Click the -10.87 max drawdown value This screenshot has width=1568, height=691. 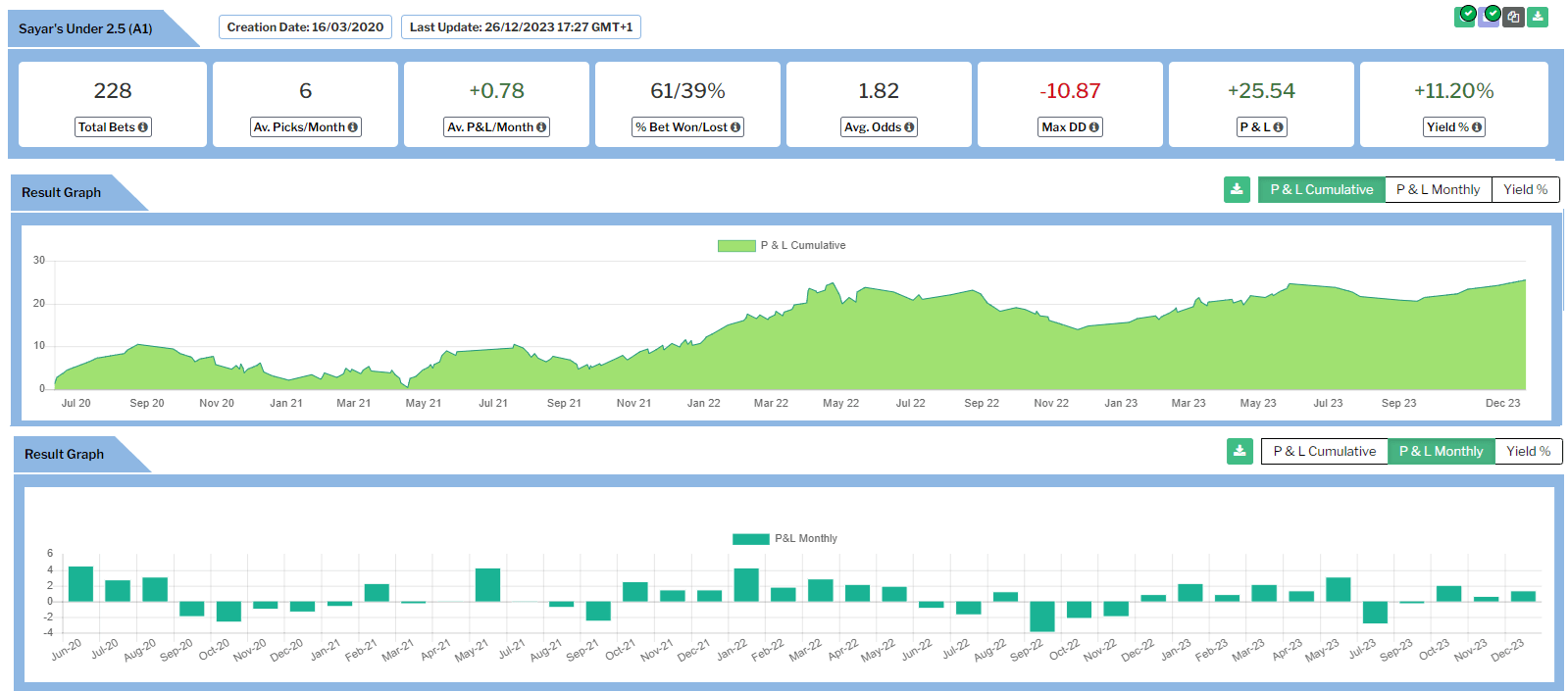pos(1070,91)
